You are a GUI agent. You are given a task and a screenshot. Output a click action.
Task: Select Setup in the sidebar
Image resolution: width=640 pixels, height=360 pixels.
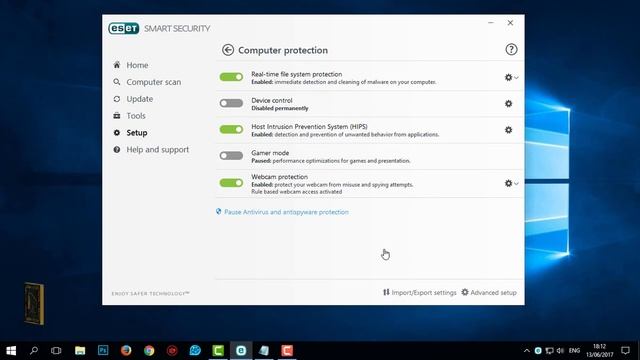[137, 133]
